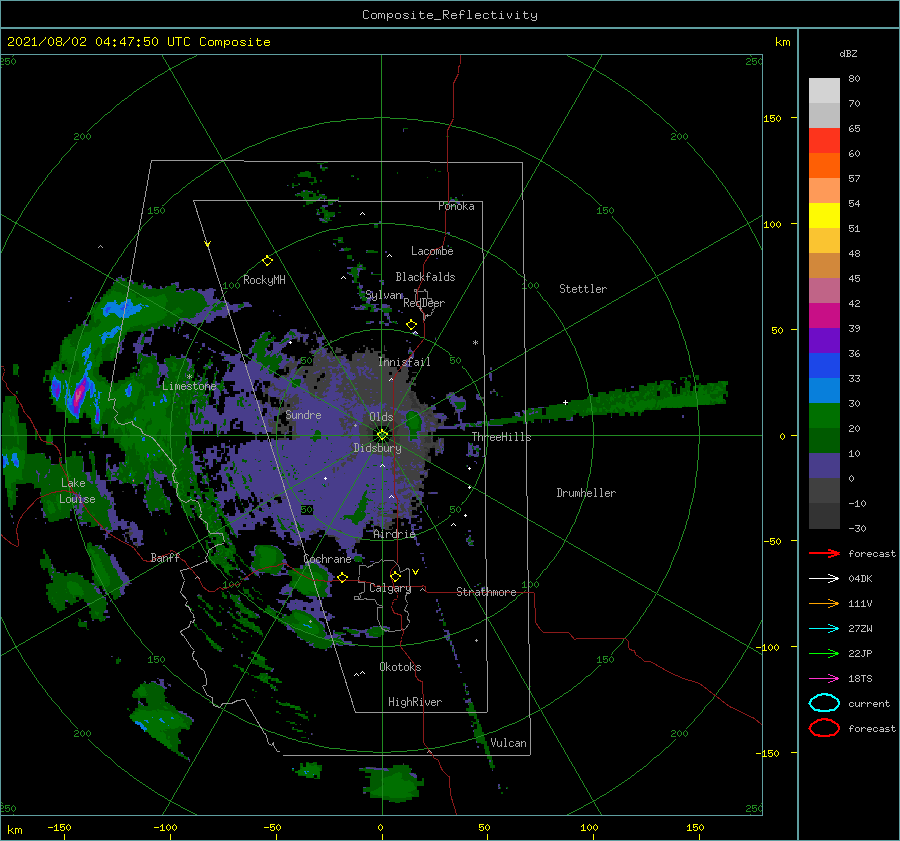Click the Airdrie city label
Viewport: 900px width, 841px height.
click(394, 534)
